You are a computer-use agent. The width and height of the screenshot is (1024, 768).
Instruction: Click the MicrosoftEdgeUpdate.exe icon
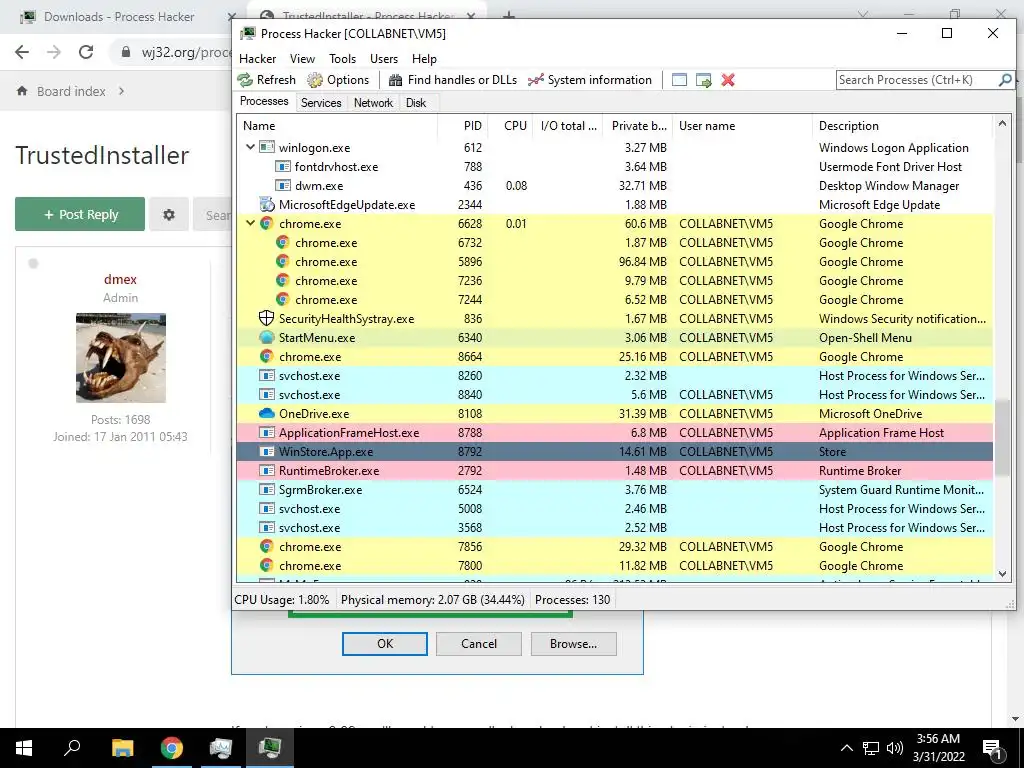(x=266, y=204)
